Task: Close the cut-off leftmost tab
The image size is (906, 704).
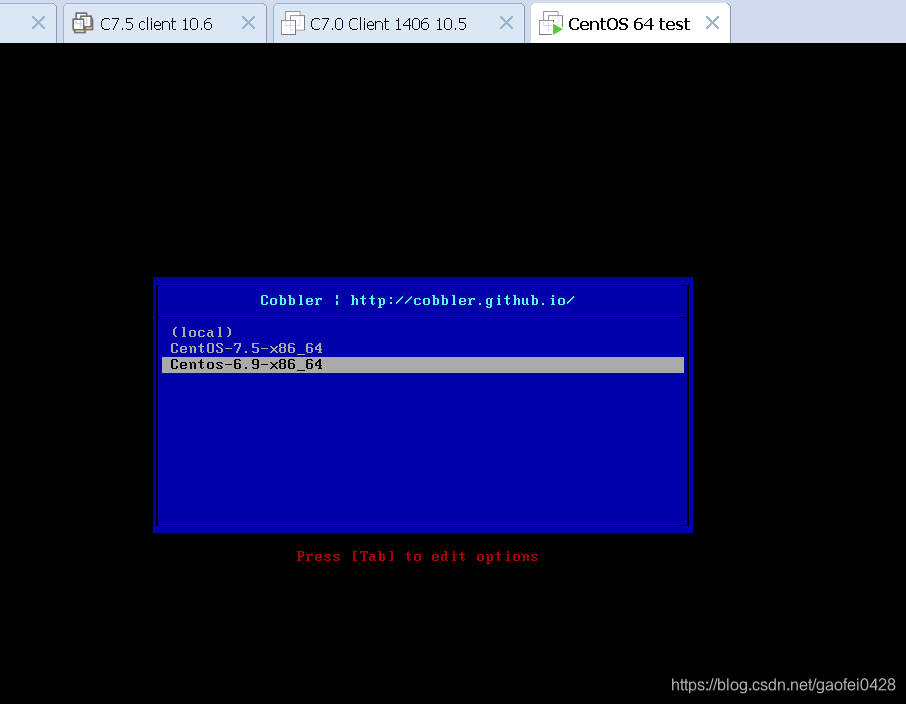Action: tap(39, 23)
